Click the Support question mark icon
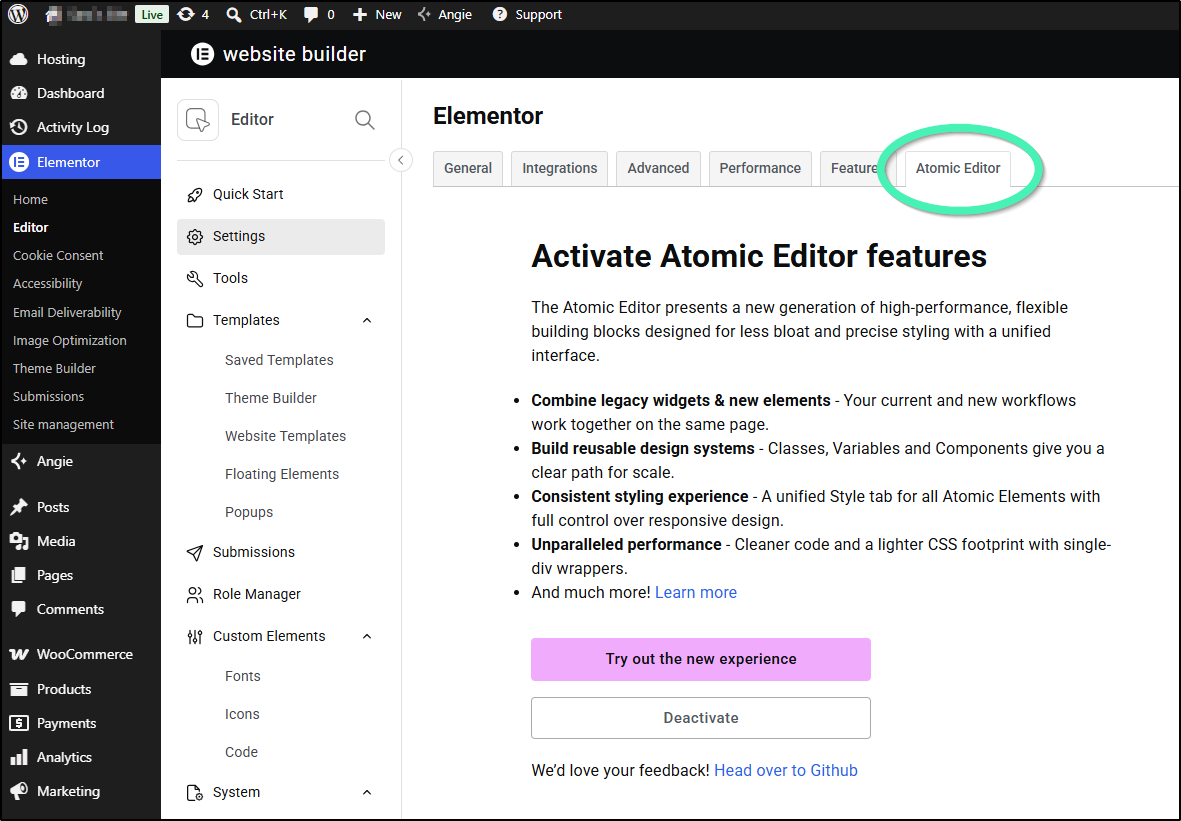The image size is (1181, 821). pos(499,14)
